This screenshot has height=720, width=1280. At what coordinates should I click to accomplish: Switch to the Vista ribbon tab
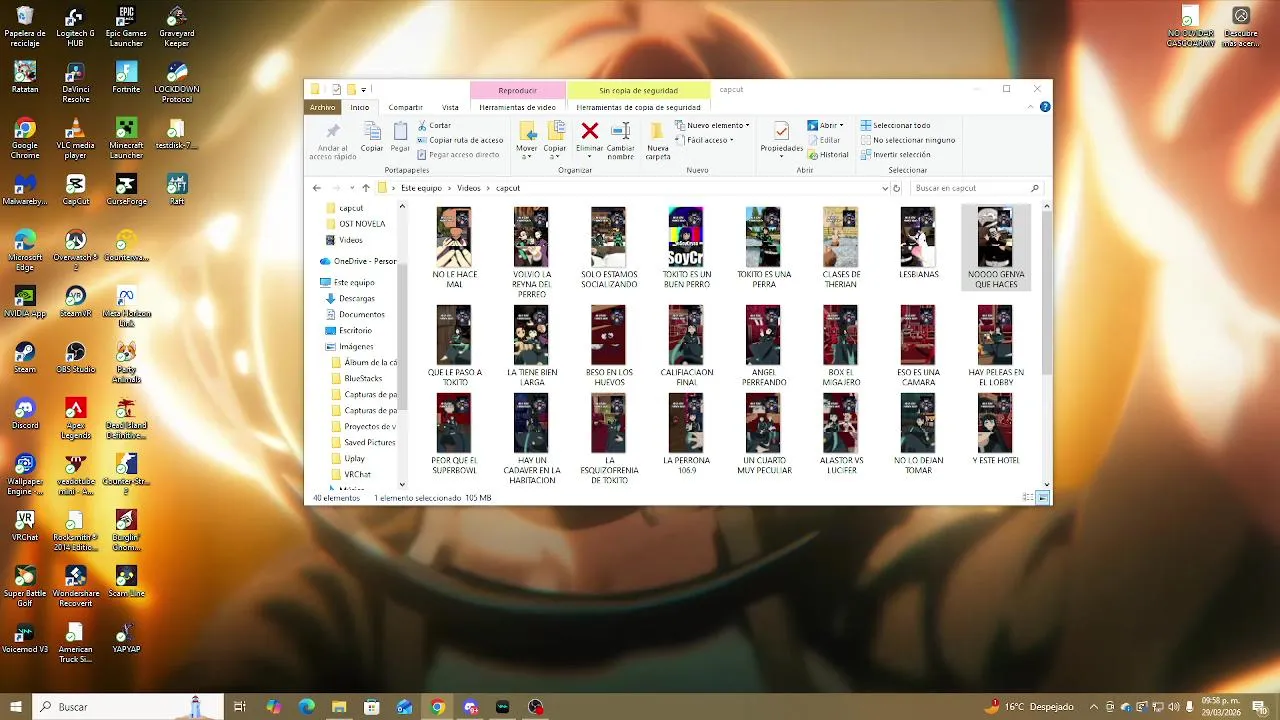tap(450, 107)
